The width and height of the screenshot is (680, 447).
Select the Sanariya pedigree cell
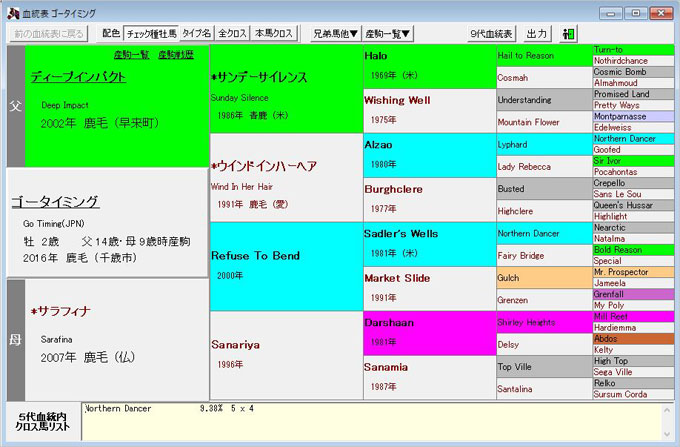[x=287, y=356]
